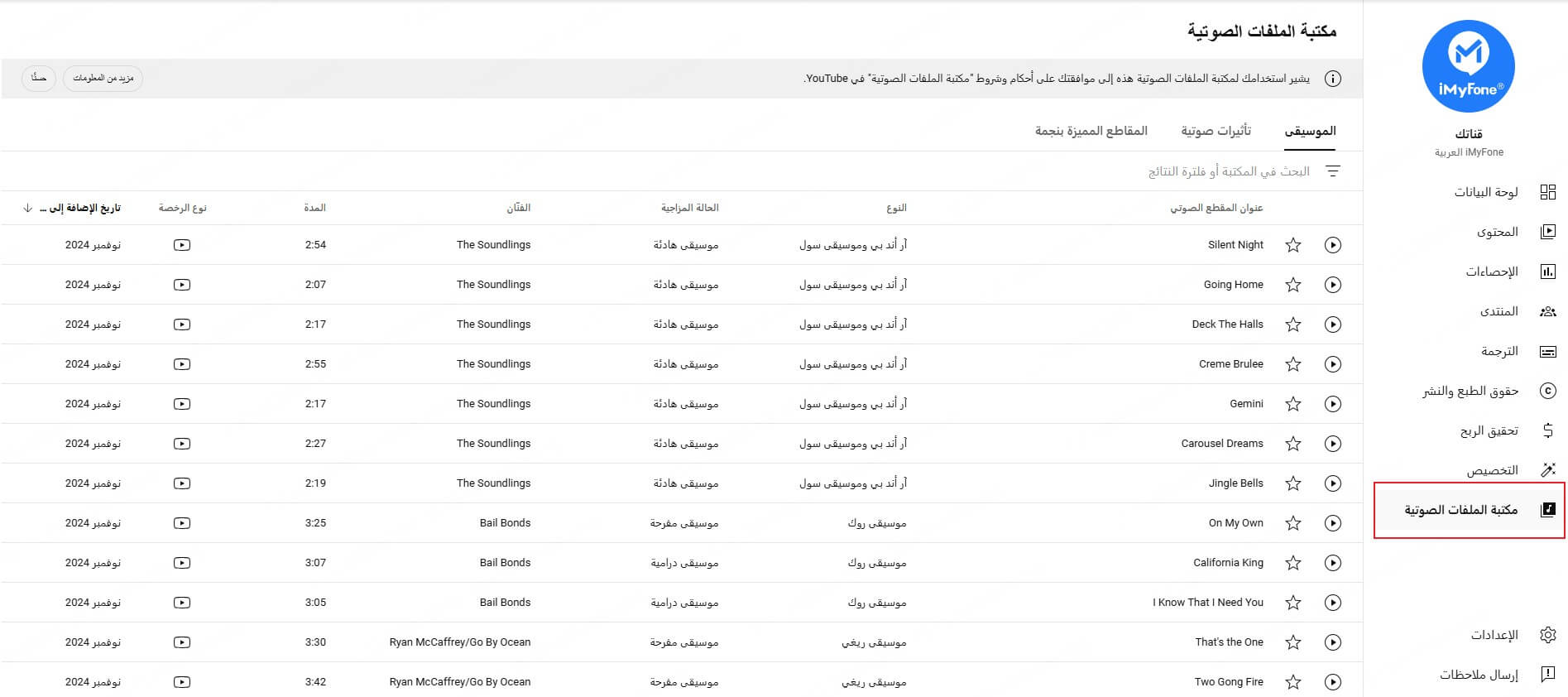Open الترجمة subtitles section
The image size is (1568, 697).
click(x=1518, y=351)
